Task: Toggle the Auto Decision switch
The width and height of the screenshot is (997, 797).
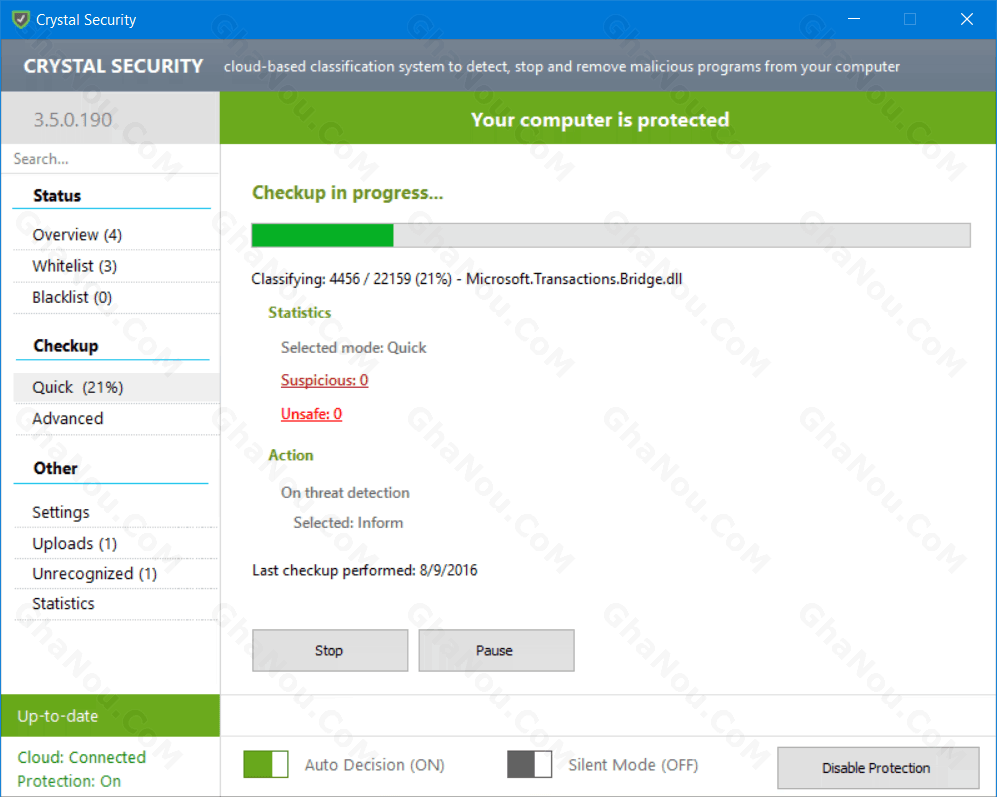Action: 266,764
